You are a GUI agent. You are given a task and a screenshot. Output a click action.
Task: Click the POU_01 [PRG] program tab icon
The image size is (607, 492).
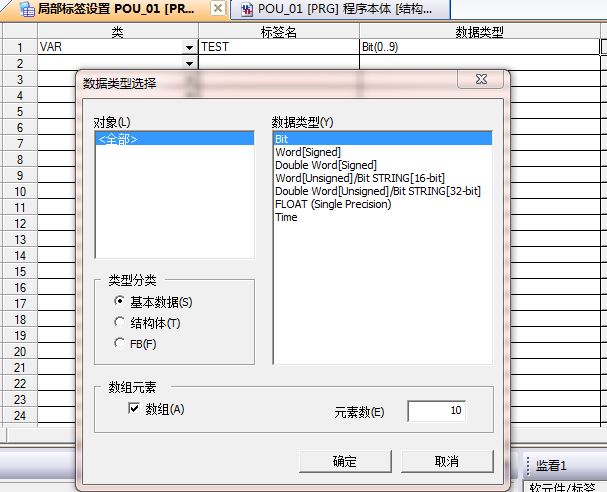pyautogui.click(x=246, y=9)
